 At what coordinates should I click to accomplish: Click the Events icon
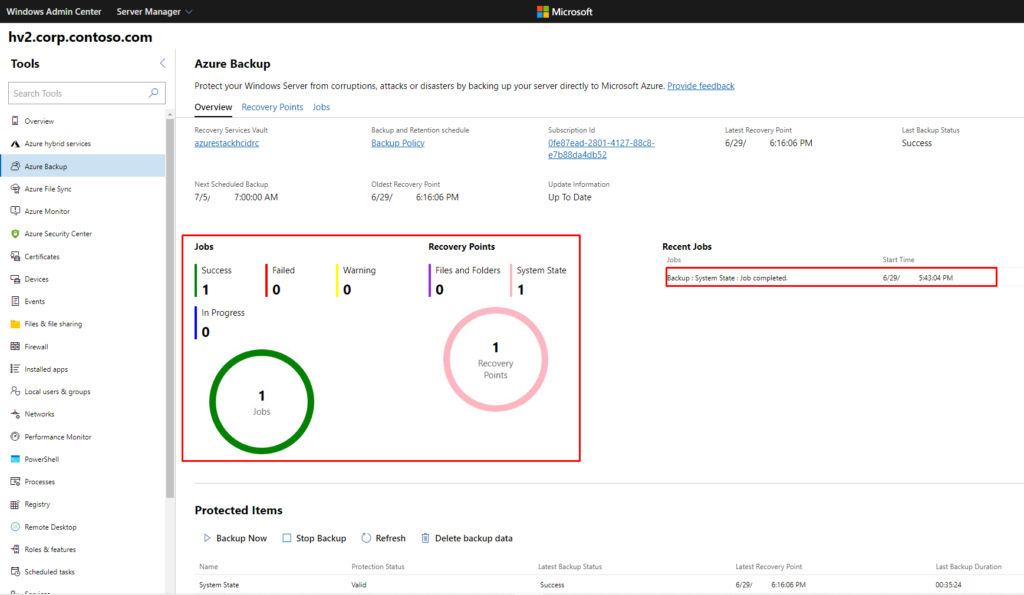pos(15,301)
